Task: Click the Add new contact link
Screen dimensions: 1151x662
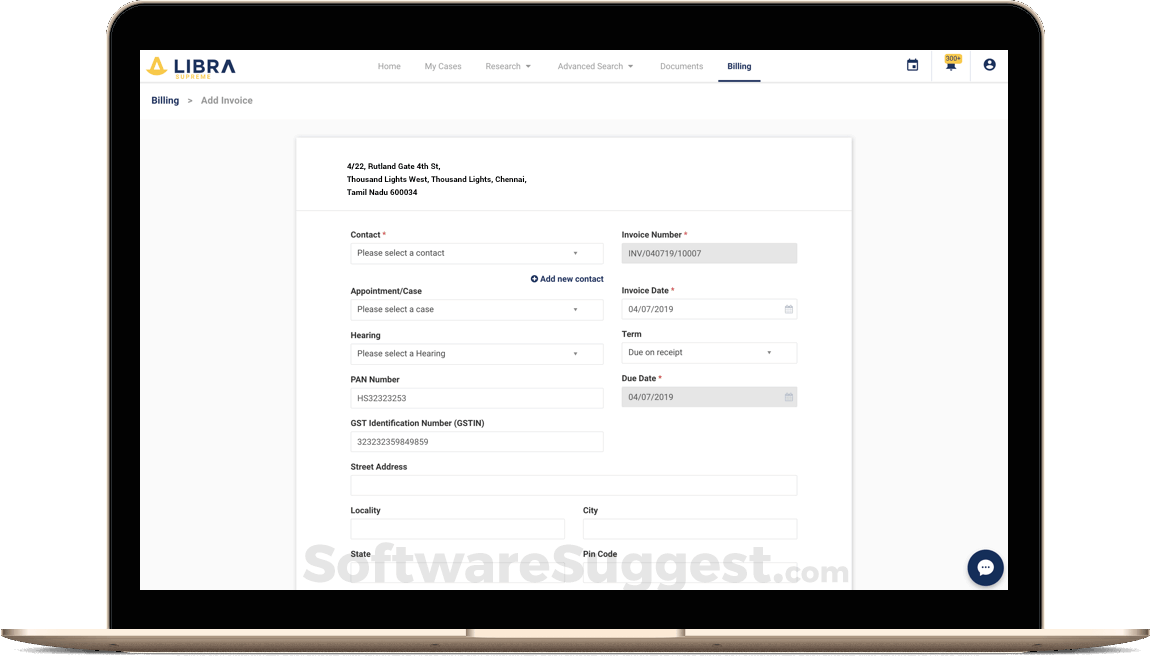Action: pyautogui.click(x=571, y=279)
